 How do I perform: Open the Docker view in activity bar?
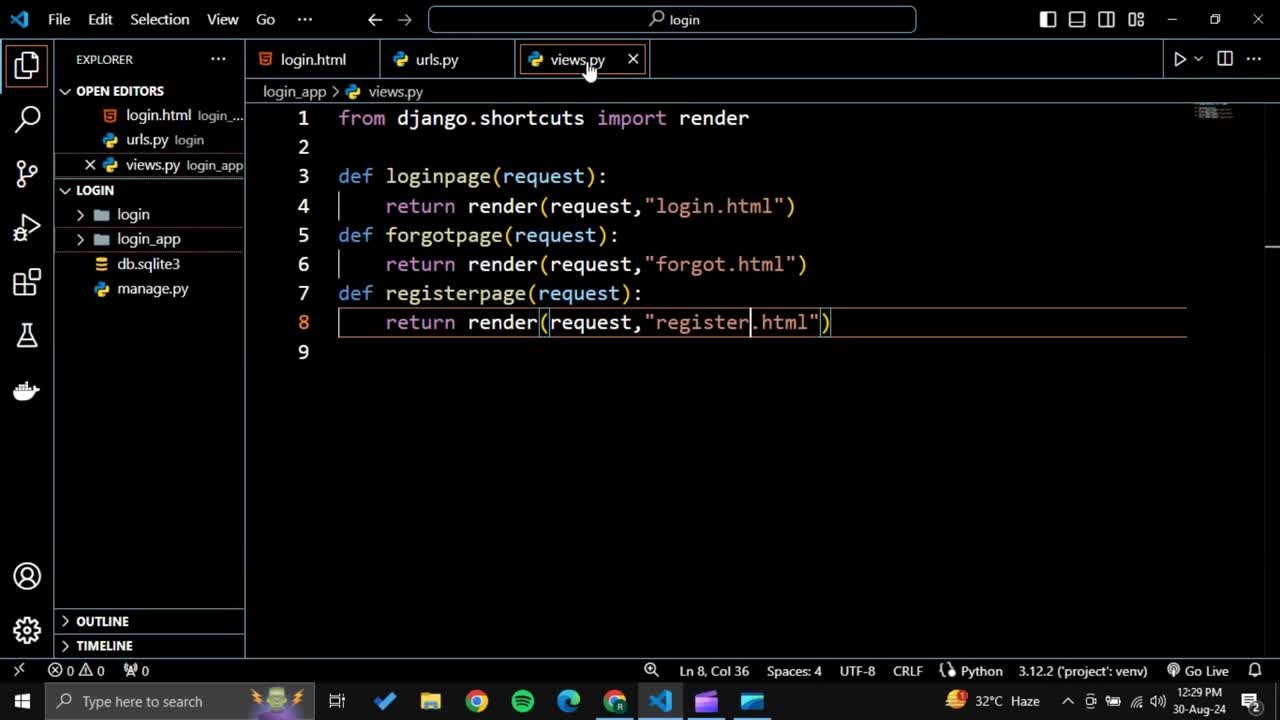point(27,390)
